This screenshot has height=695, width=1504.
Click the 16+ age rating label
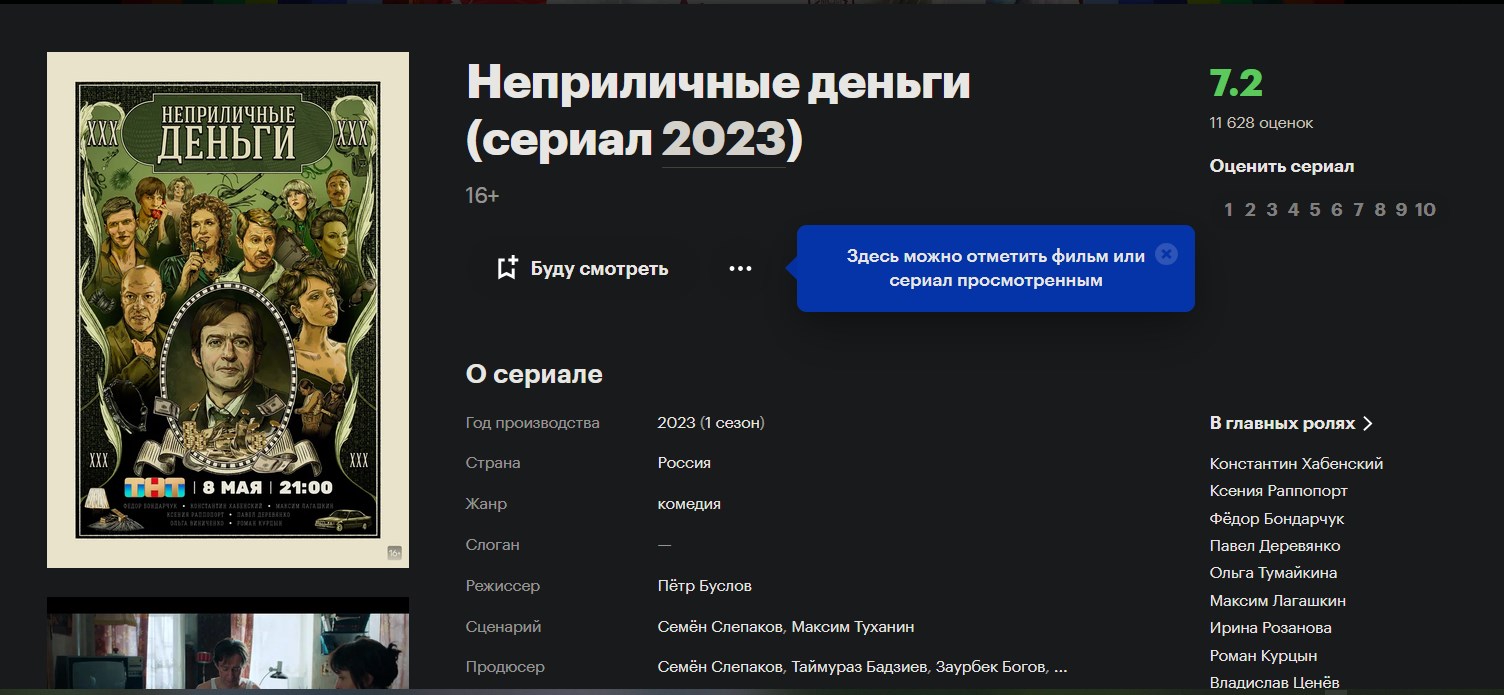[482, 195]
